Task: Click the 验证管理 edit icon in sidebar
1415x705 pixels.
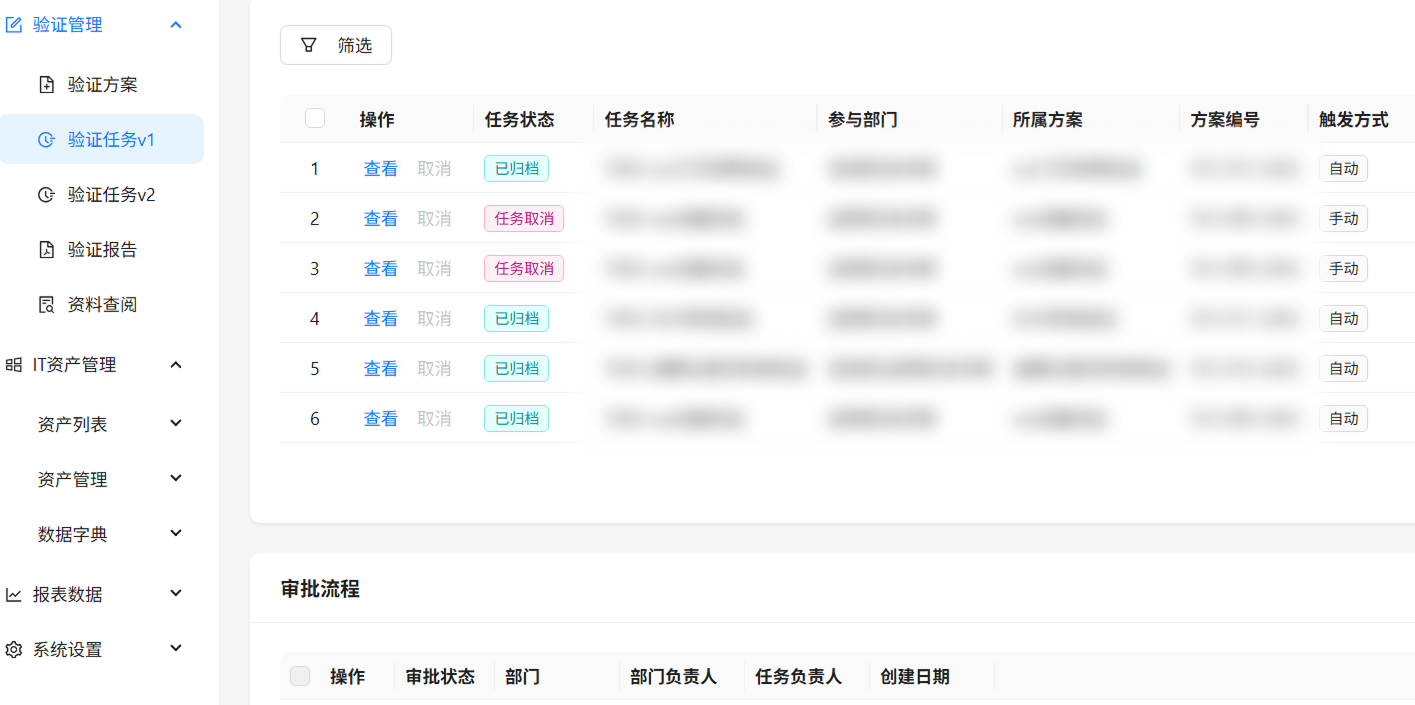Action: pos(14,25)
